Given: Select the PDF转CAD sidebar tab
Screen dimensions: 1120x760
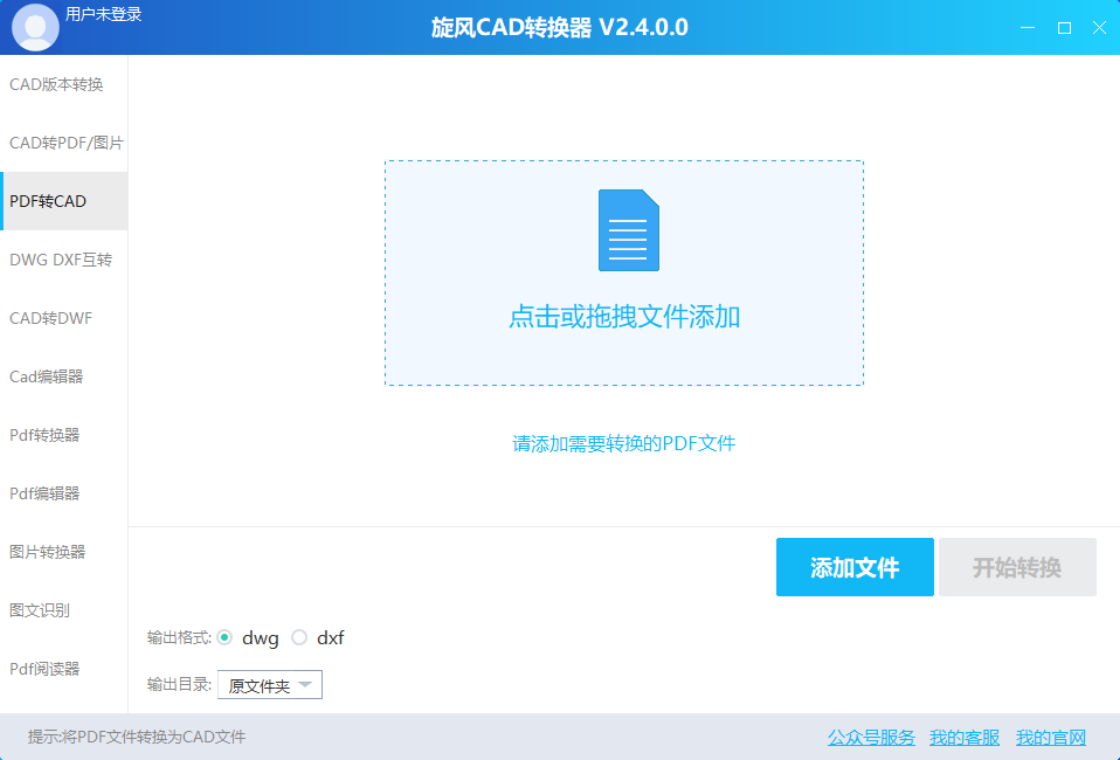Looking at the screenshot, I should point(64,201).
